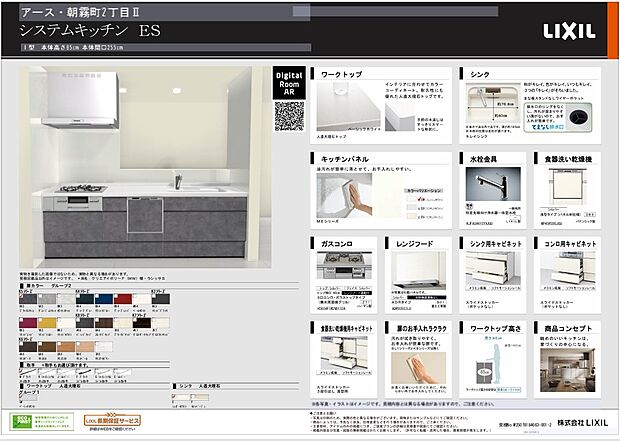This screenshot has width=620, height=441.
Task: Open the Digital Room AR badge
Action: click(288, 82)
